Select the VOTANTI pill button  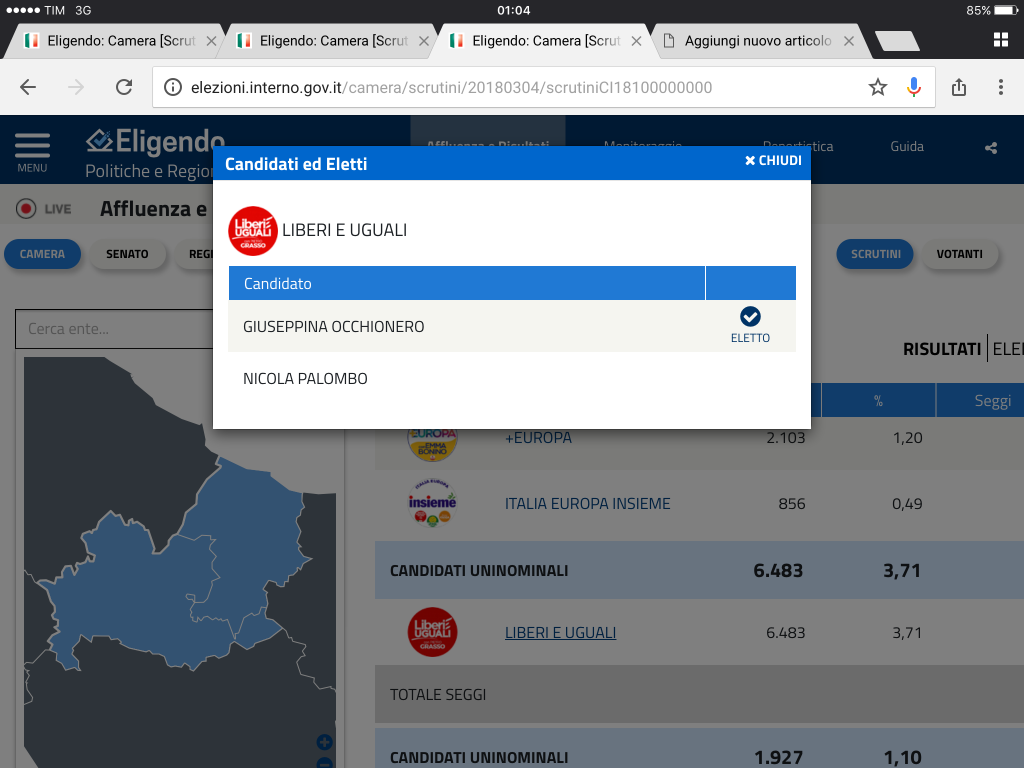959,254
